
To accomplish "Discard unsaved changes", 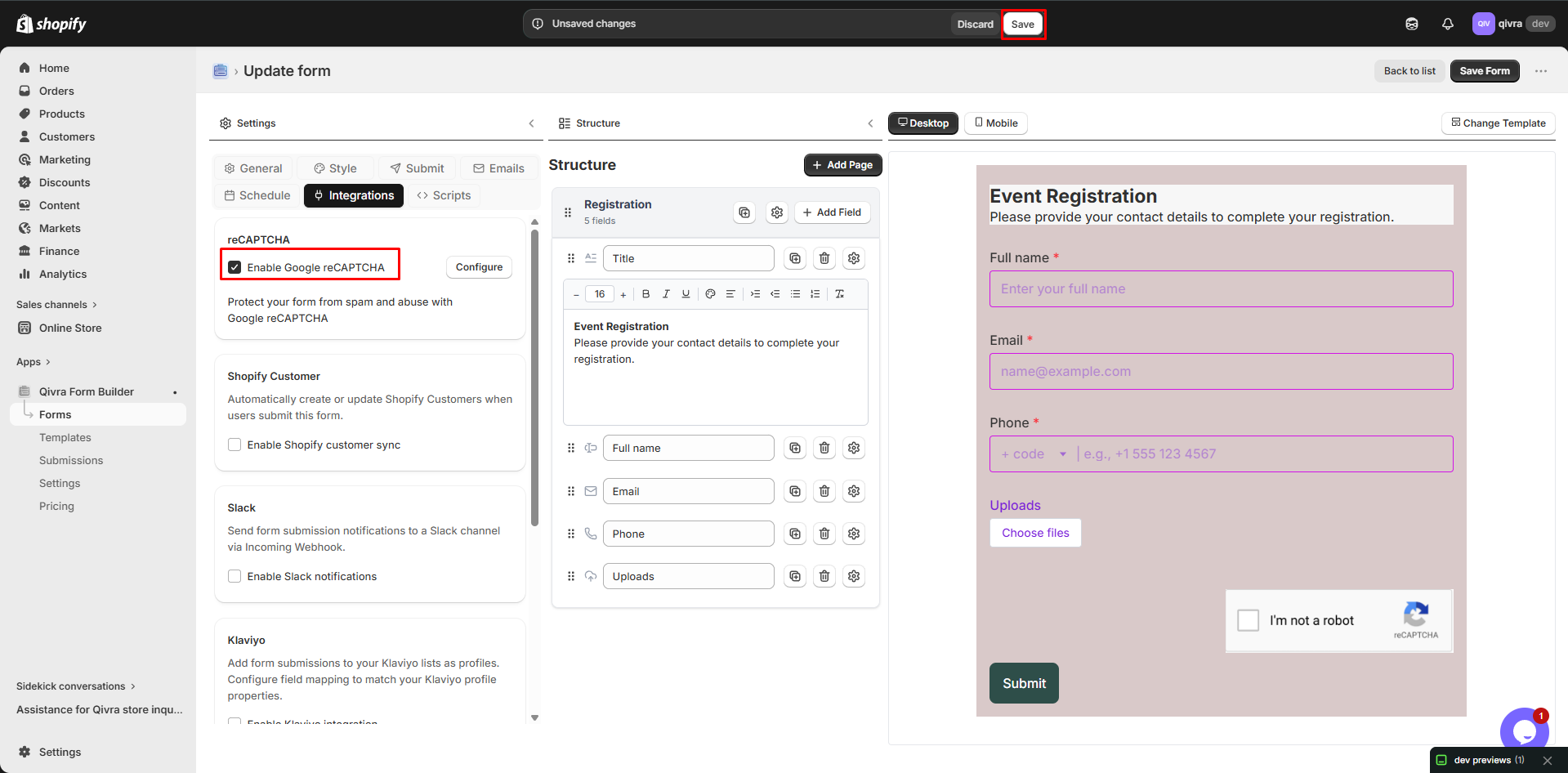I will coord(976,24).
